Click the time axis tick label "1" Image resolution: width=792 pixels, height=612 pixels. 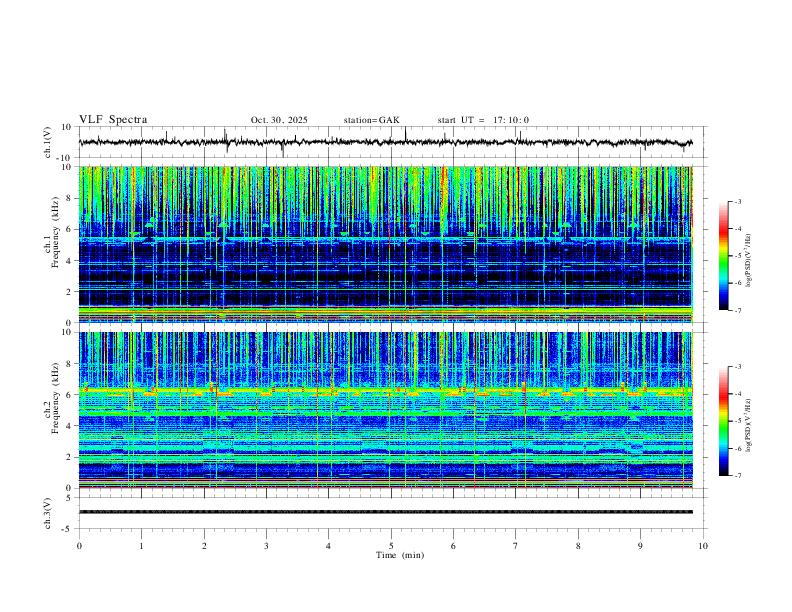141,546
